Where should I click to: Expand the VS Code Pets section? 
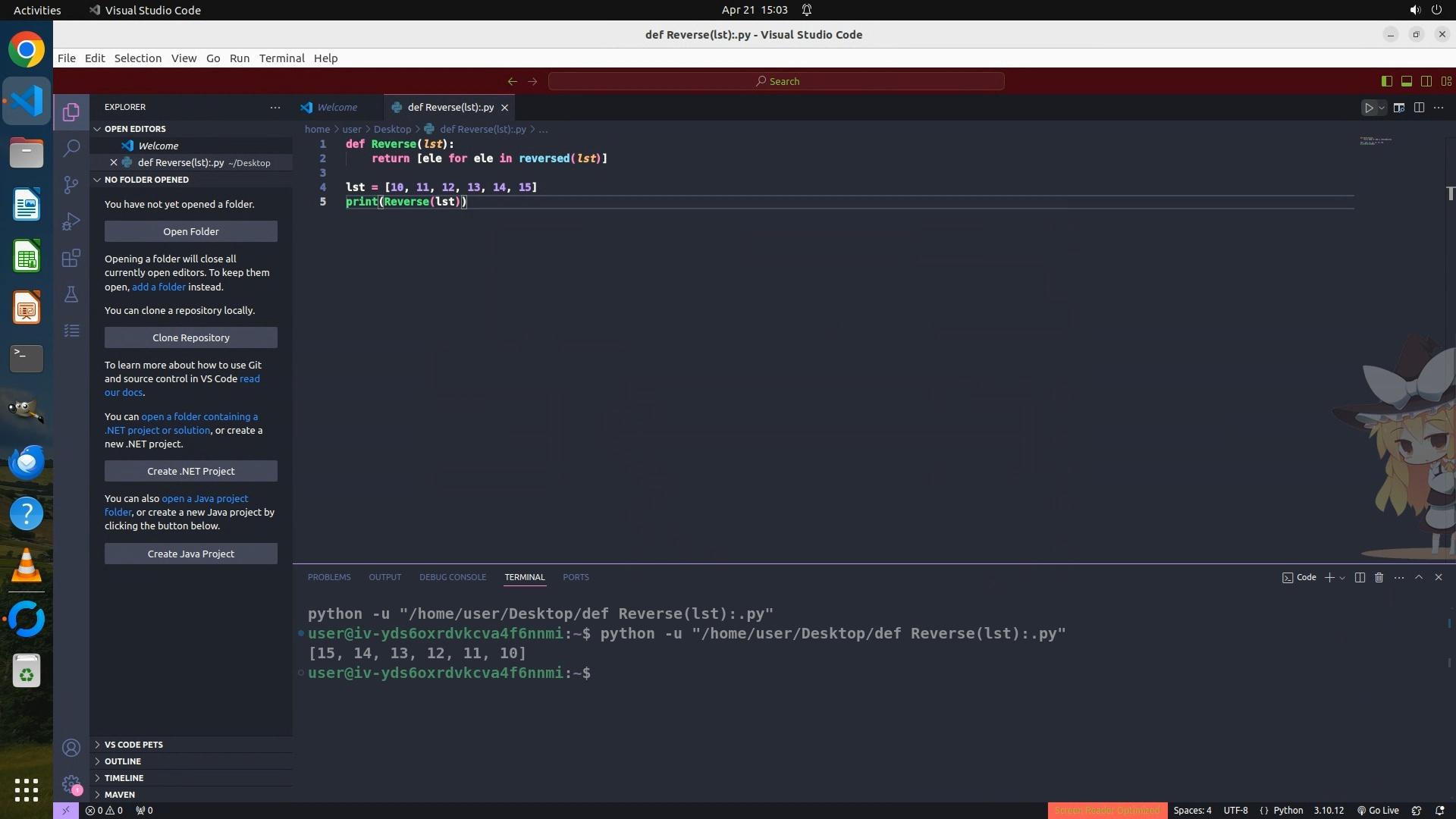click(x=133, y=745)
